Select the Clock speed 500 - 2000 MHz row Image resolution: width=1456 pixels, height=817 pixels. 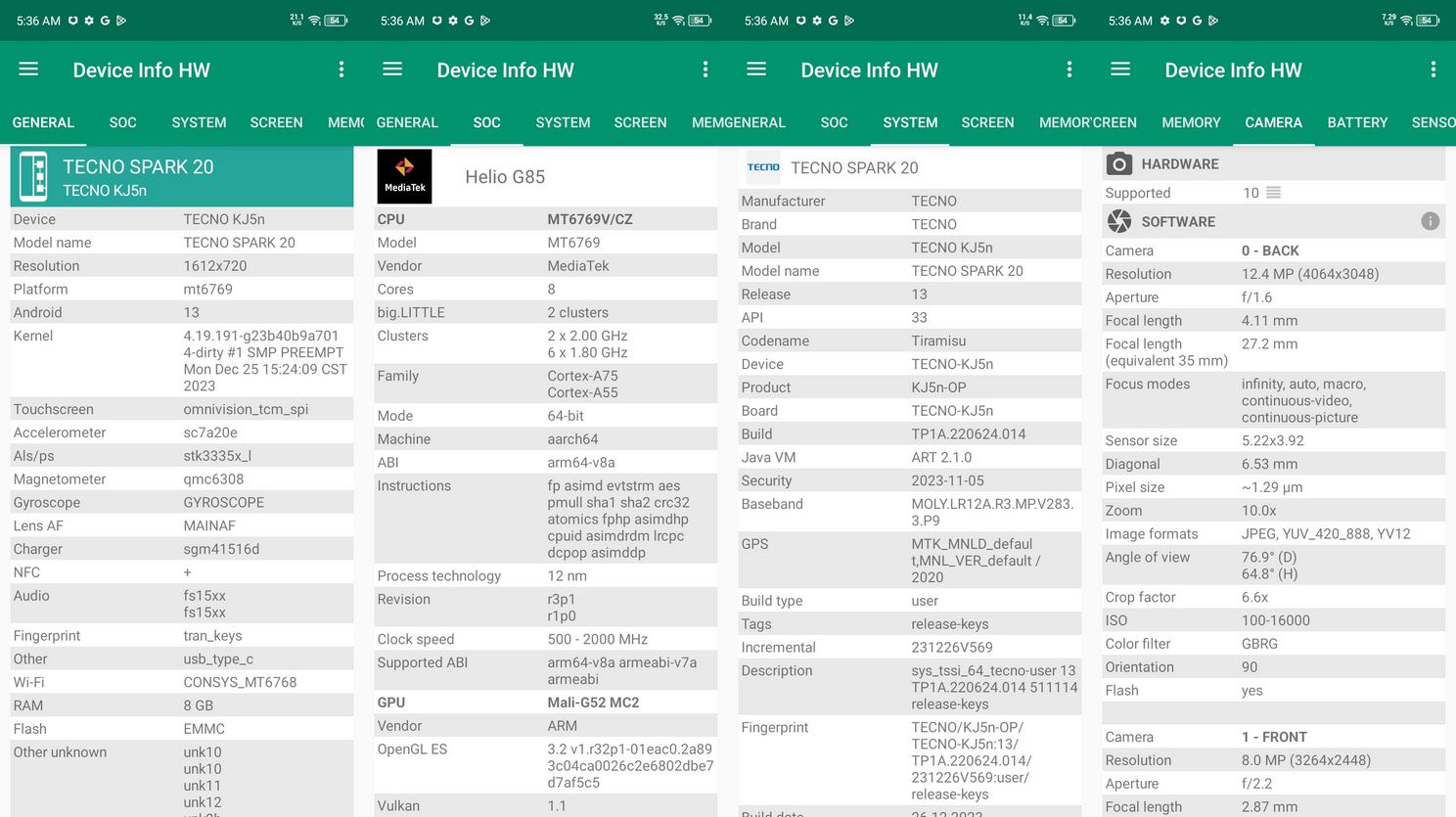546,639
